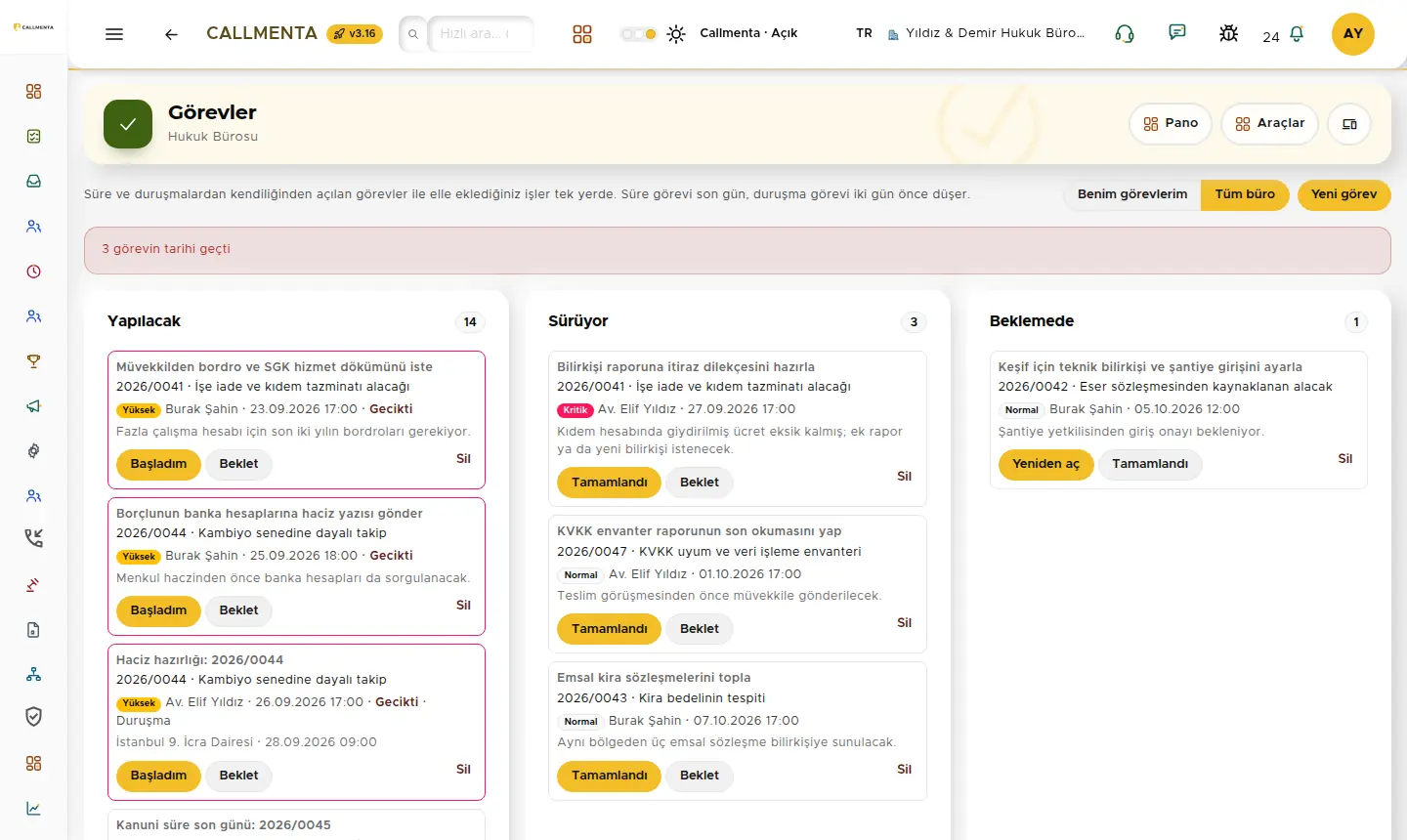Image resolution: width=1407 pixels, height=840 pixels.
Task: Open the line chart reports icon in sidebar
Action: [x=34, y=809]
